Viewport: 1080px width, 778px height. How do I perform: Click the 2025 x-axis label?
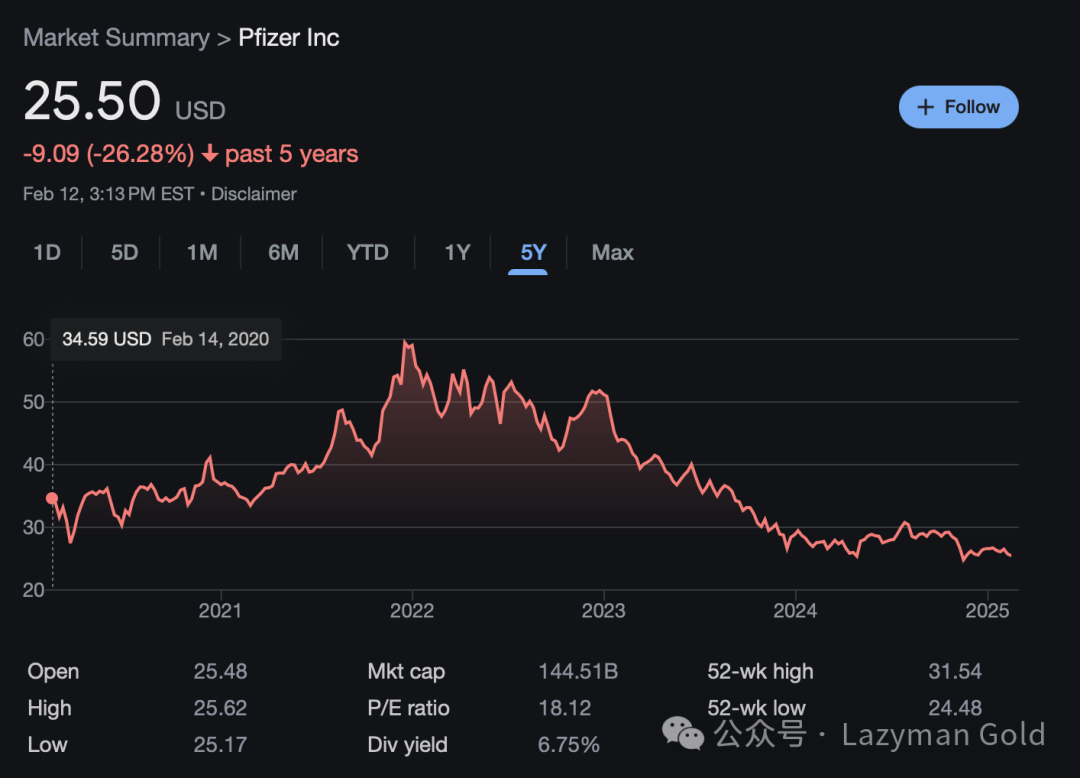(987, 611)
